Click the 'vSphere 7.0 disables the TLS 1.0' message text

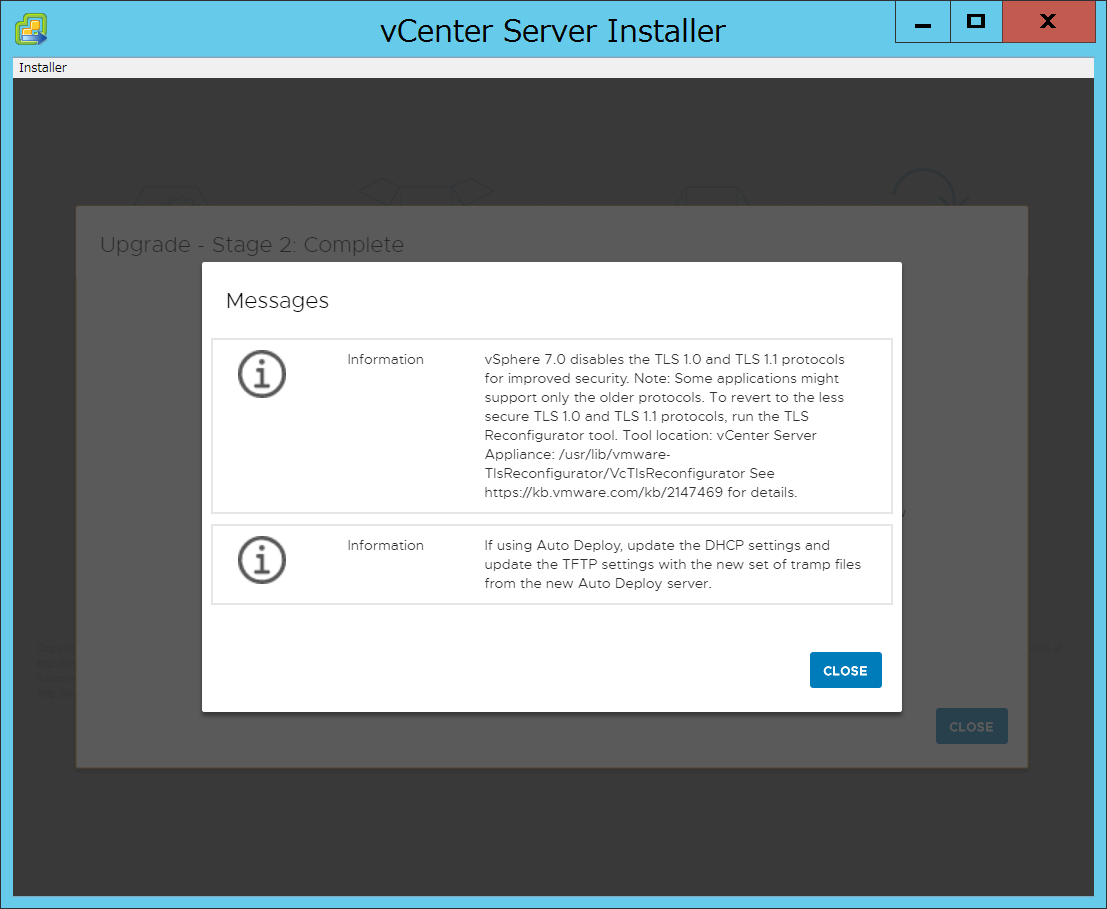pyautogui.click(x=664, y=426)
